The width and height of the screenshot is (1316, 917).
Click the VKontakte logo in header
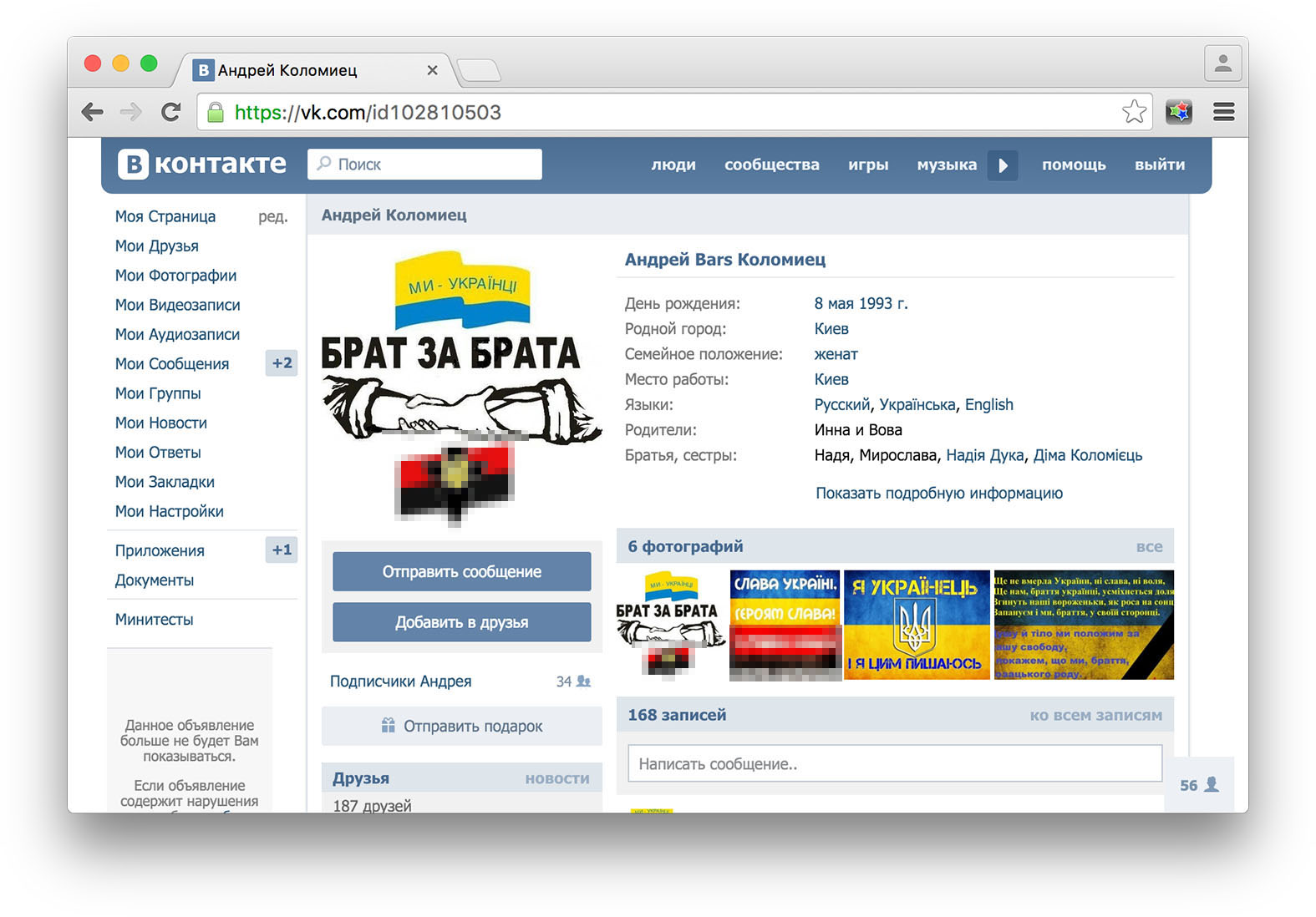coord(201,165)
